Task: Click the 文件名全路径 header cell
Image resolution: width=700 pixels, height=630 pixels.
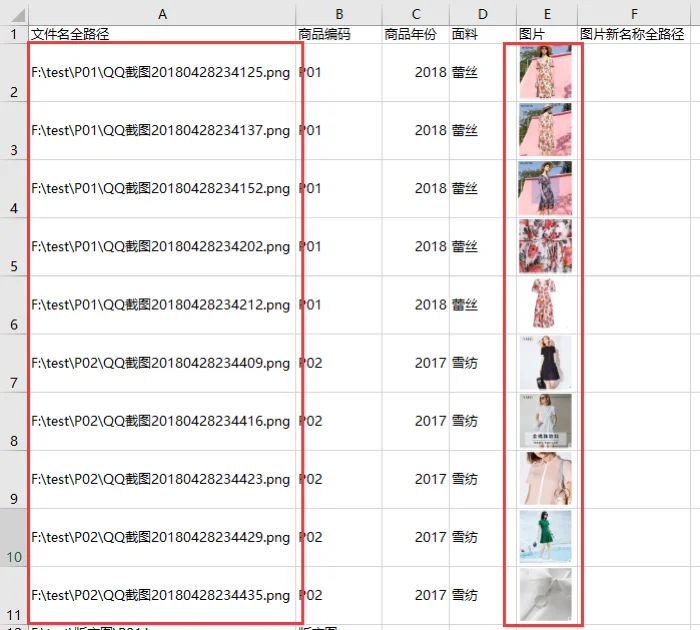Action: click(162, 34)
